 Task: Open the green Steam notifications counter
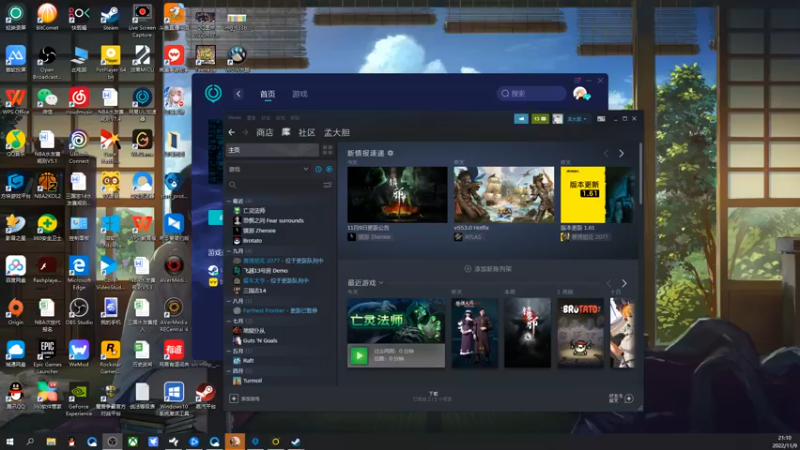pyautogui.click(x=540, y=118)
